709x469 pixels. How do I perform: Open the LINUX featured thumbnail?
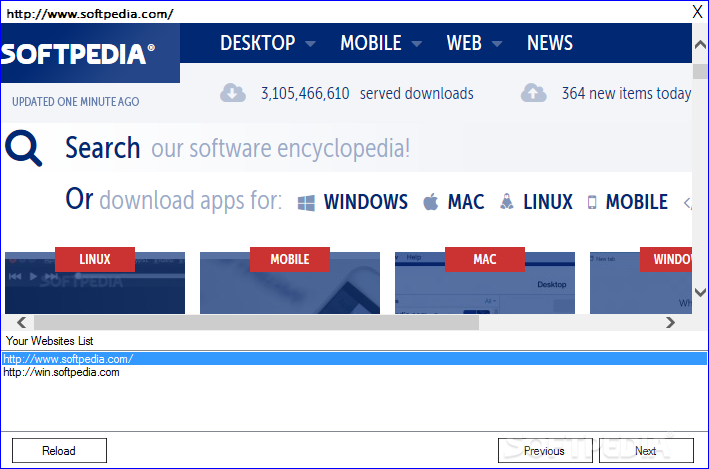pyautogui.click(x=95, y=280)
